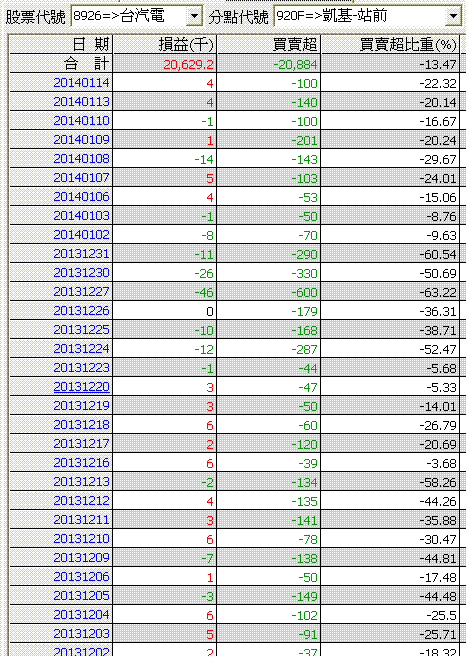Open the date link 20131216
The width and height of the screenshot is (466, 659).
82,463
